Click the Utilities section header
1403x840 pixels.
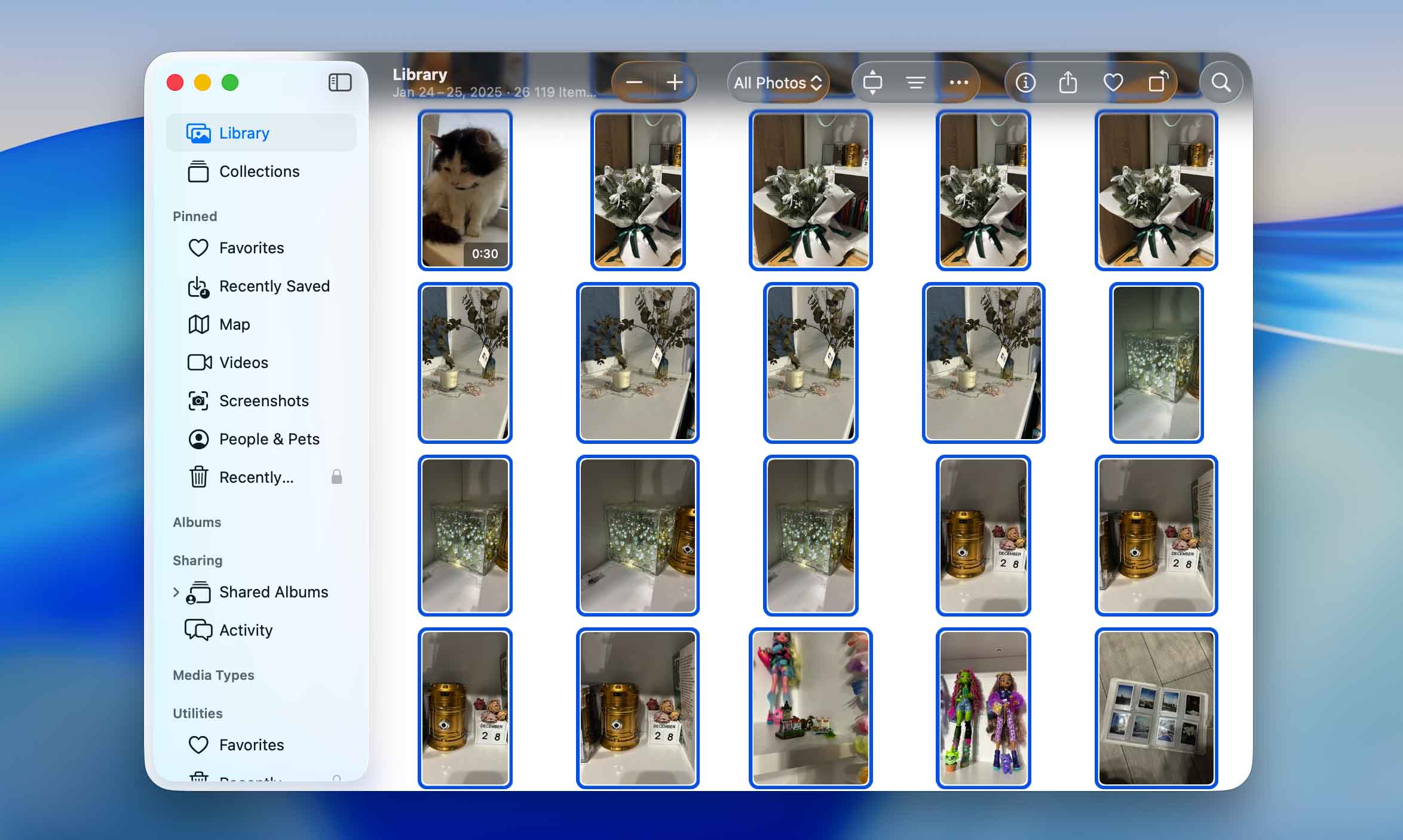tap(197, 713)
